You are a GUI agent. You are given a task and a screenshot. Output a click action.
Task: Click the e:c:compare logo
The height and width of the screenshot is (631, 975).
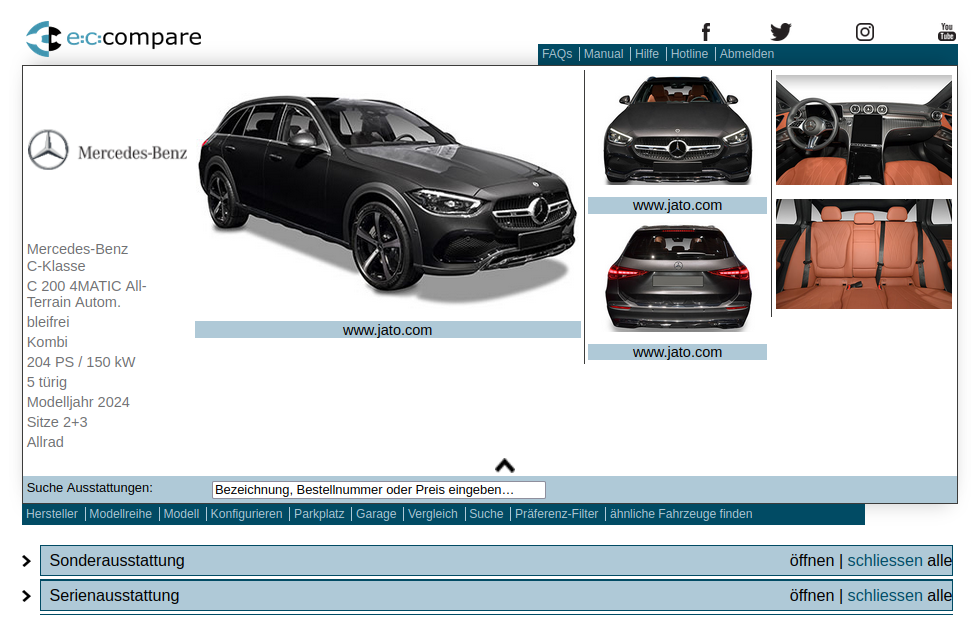(114, 39)
